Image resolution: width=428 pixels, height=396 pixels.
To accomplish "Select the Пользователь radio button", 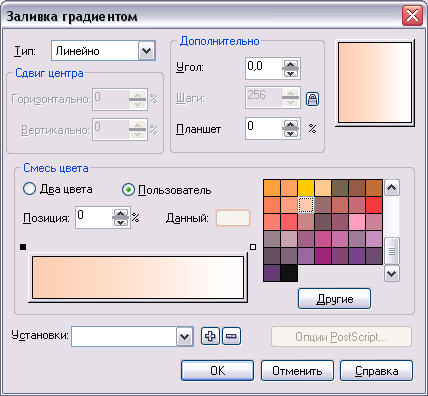I will click(x=128, y=190).
